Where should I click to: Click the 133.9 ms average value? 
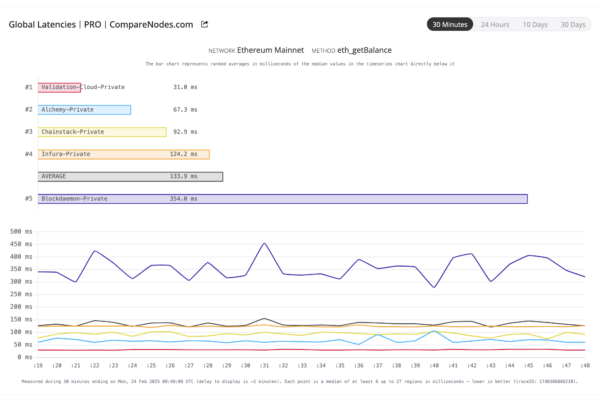[184, 176]
